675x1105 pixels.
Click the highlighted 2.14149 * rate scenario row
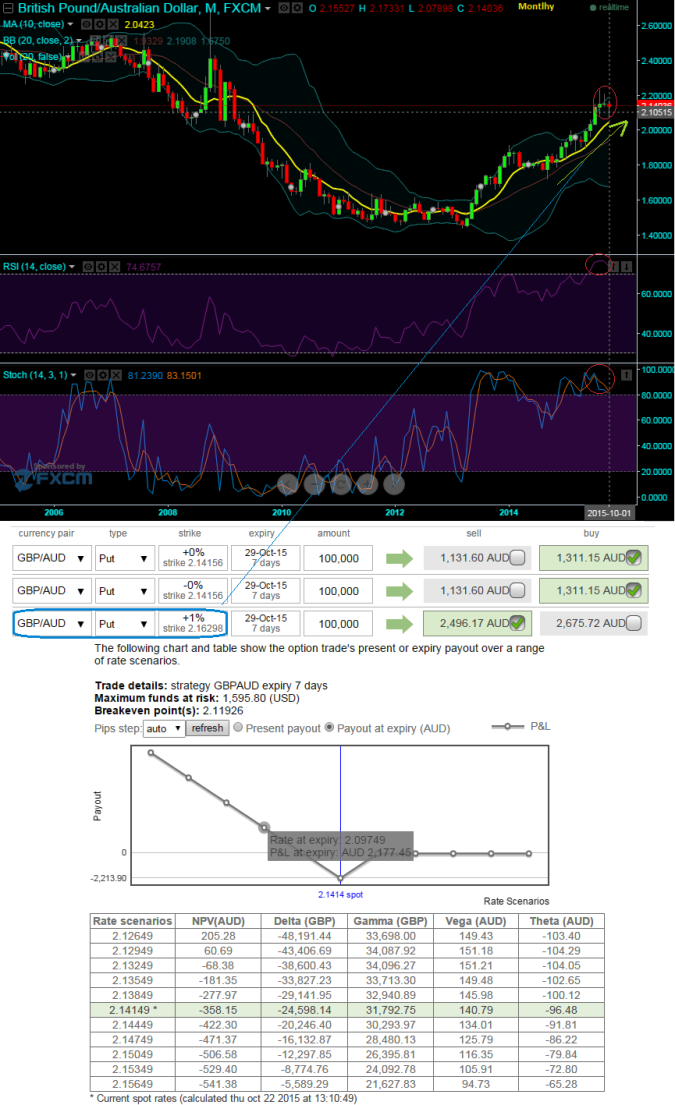coord(347,1010)
